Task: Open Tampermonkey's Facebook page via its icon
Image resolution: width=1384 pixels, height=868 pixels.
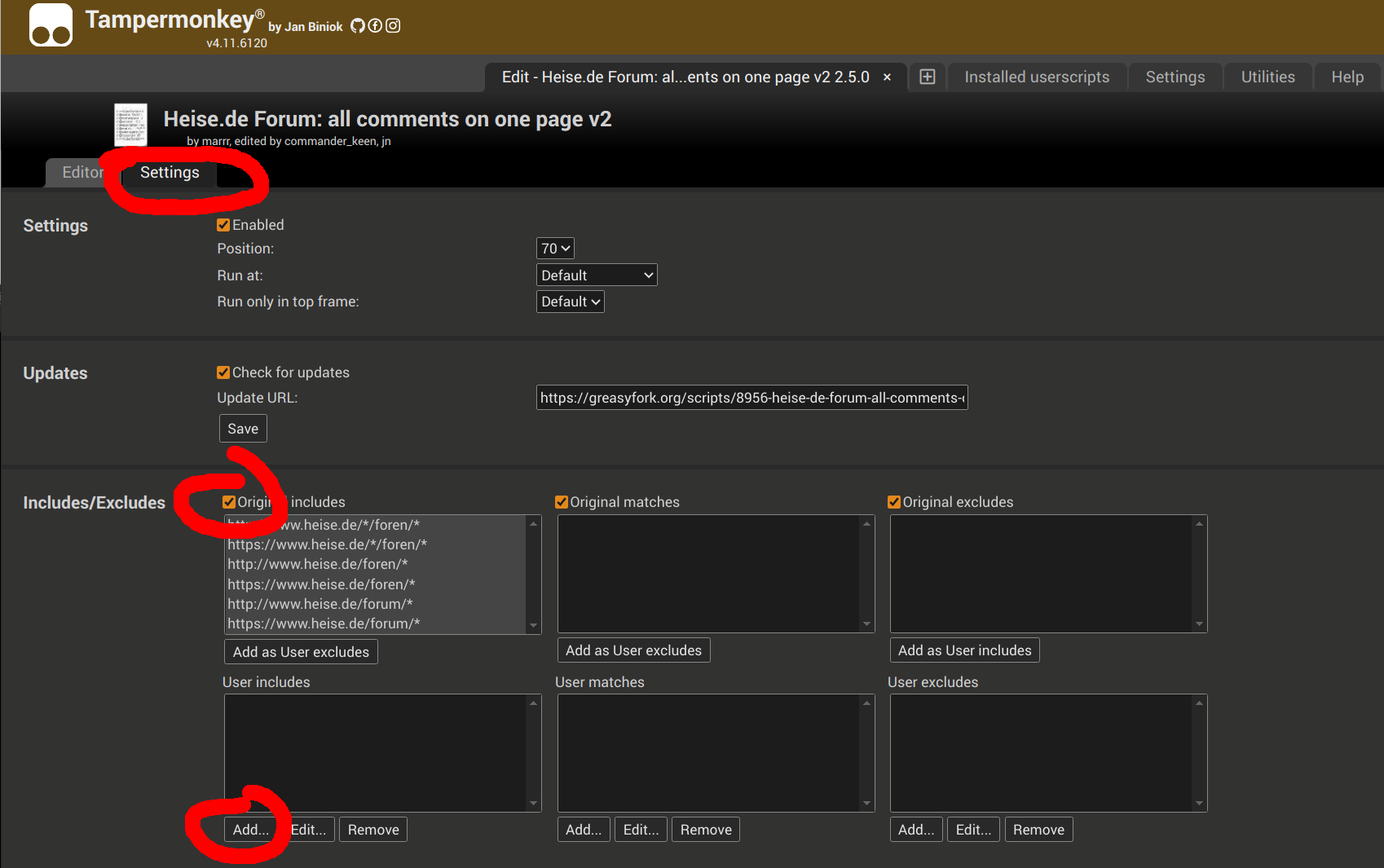Action: coord(375,25)
